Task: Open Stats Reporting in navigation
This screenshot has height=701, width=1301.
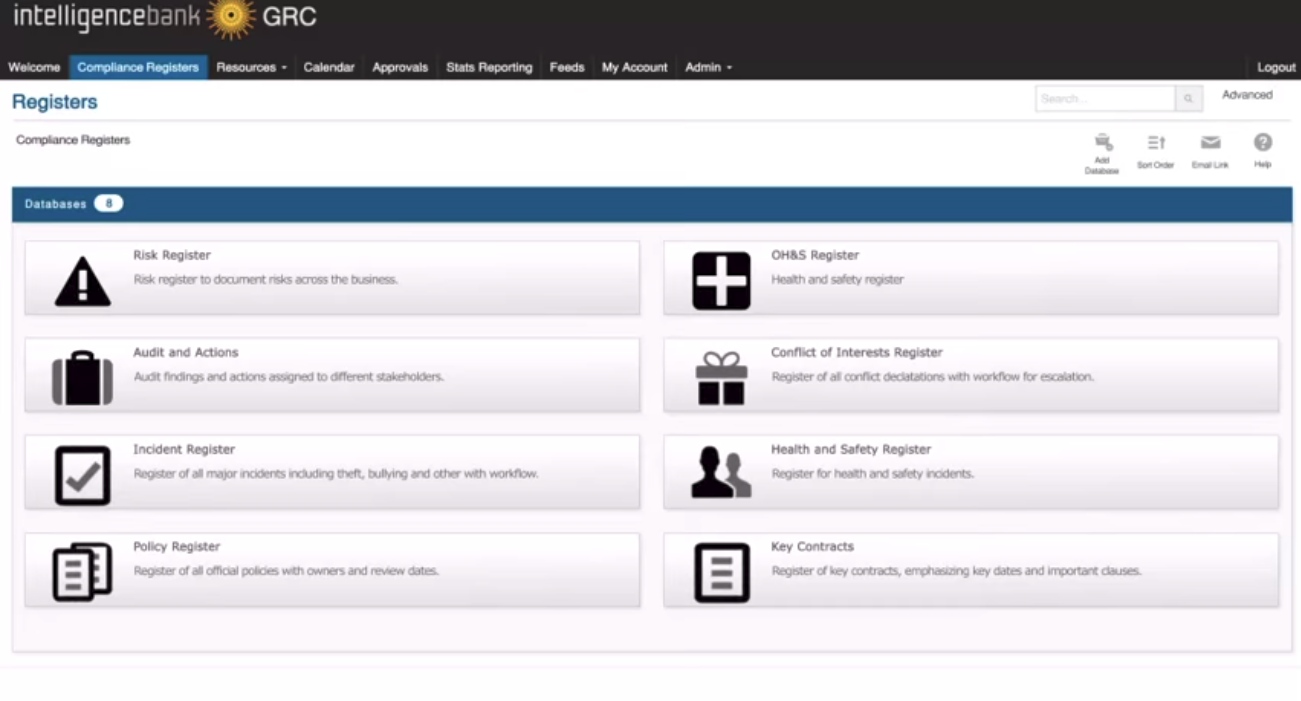Action: pos(489,67)
